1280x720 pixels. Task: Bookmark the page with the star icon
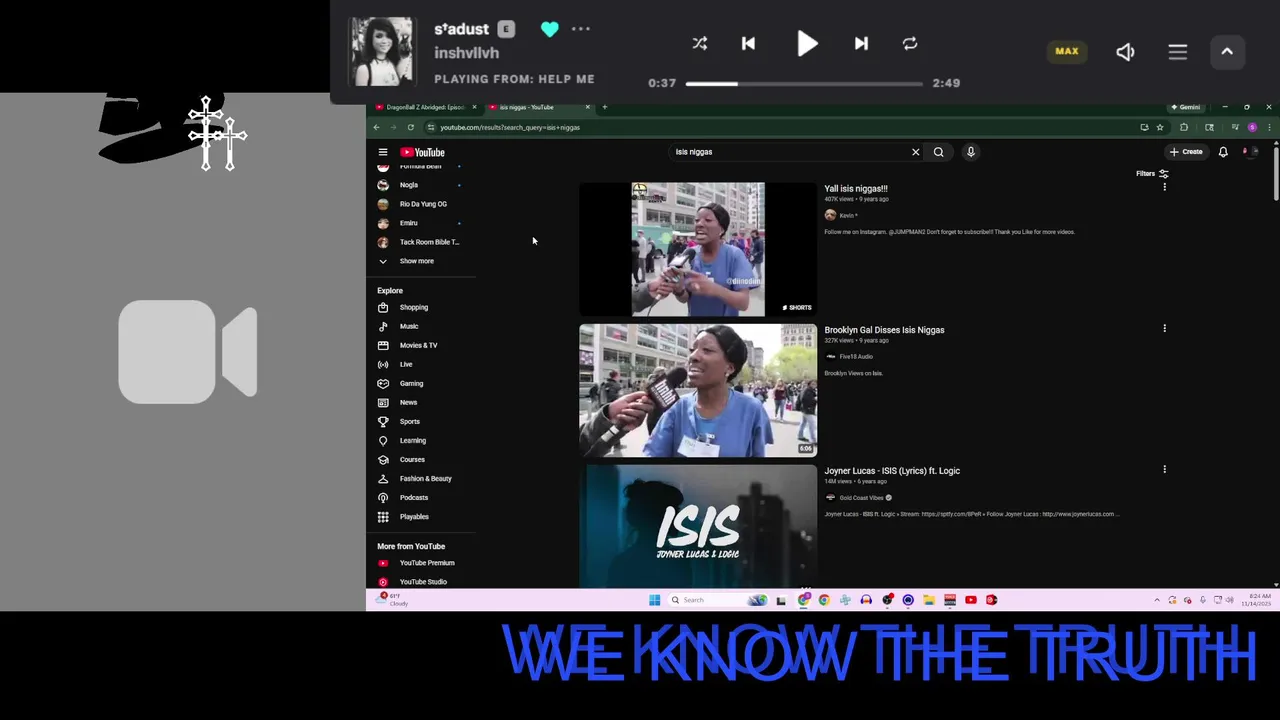point(1160,127)
